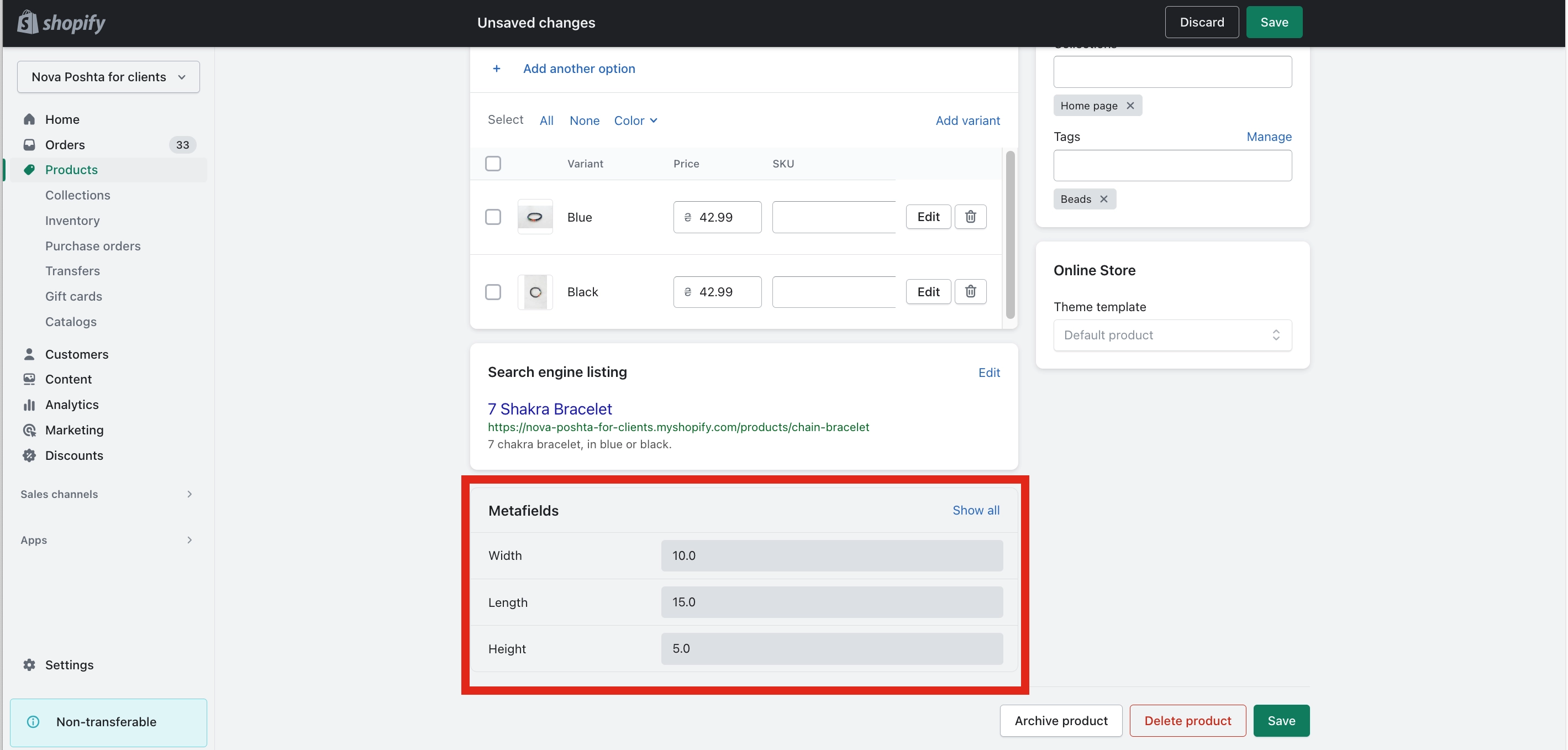The height and width of the screenshot is (750, 1568).
Task: Open Catalogs page
Action: (x=71, y=322)
